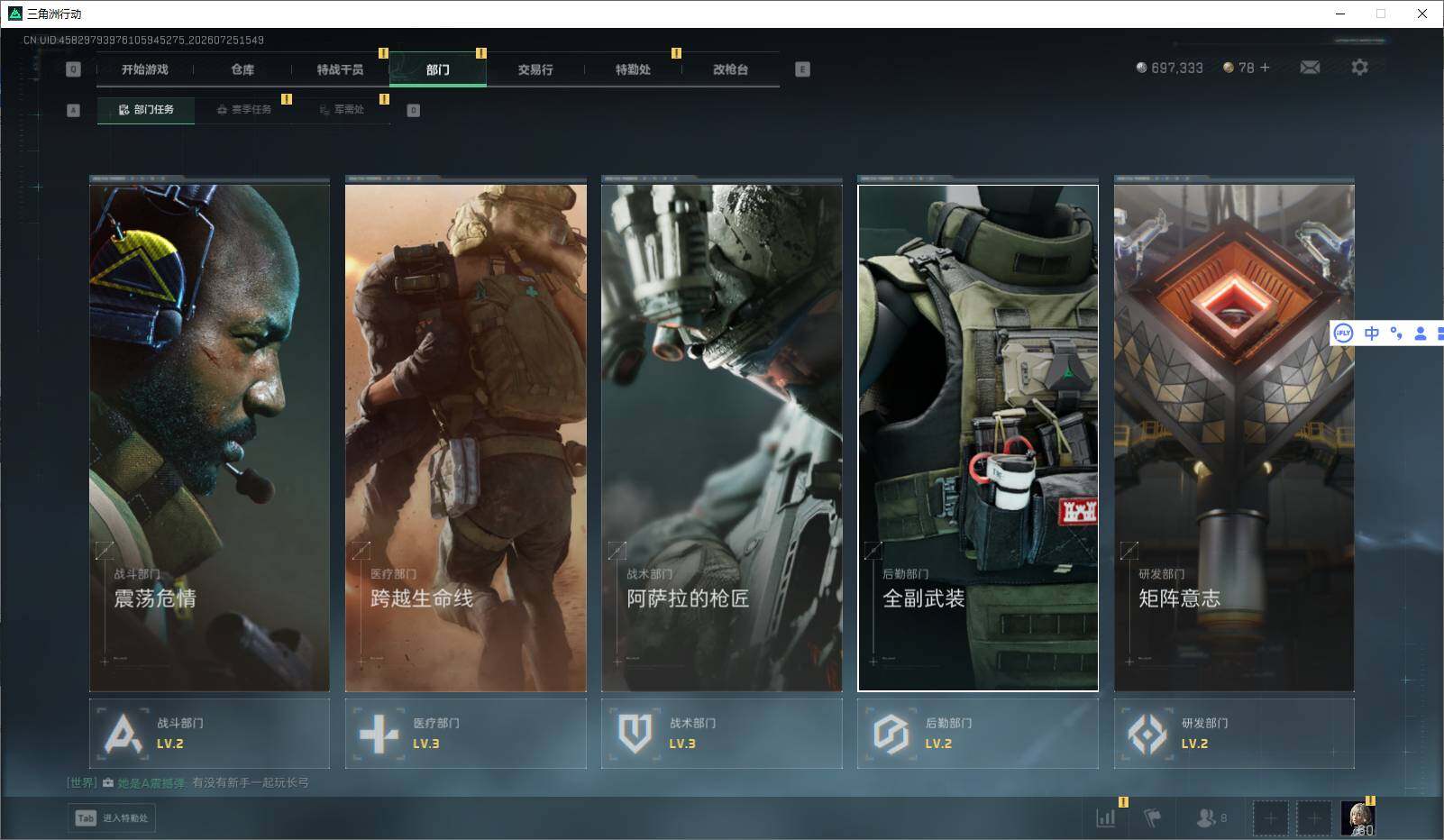Select the 医疗部门 LV.3 cross badge
This screenshot has width=1444, height=840.
pyautogui.click(x=465, y=734)
